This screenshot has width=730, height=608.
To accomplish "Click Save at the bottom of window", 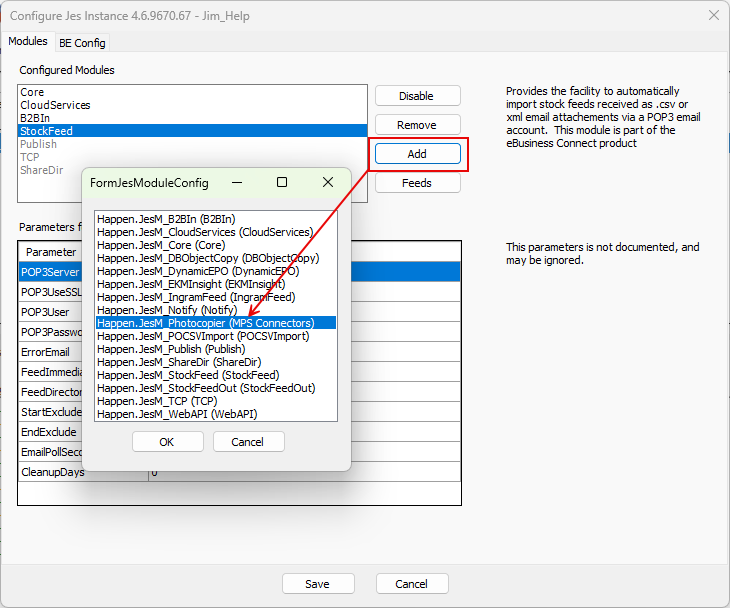I will coord(318,584).
